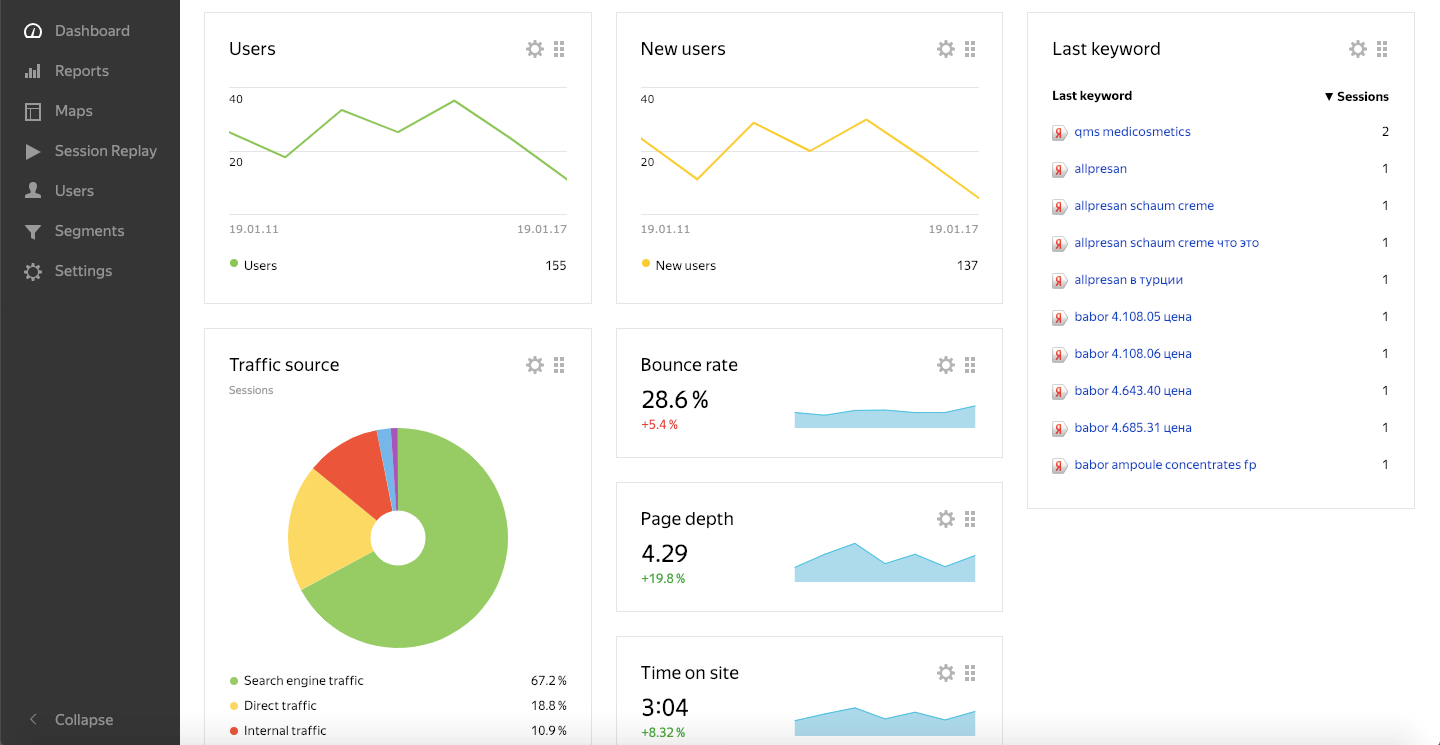Open 'allpresan schaum creme' keyword link

[x=1144, y=206]
